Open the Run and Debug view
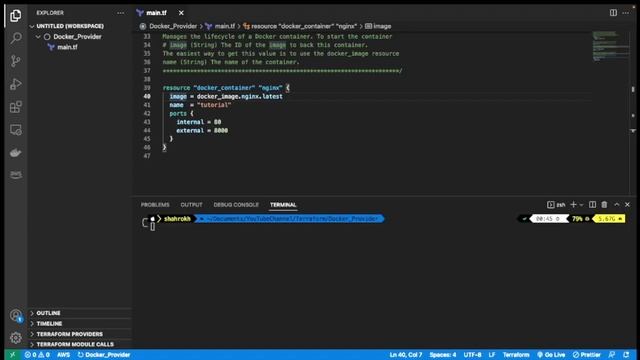The height and width of the screenshot is (360, 640). (16, 84)
